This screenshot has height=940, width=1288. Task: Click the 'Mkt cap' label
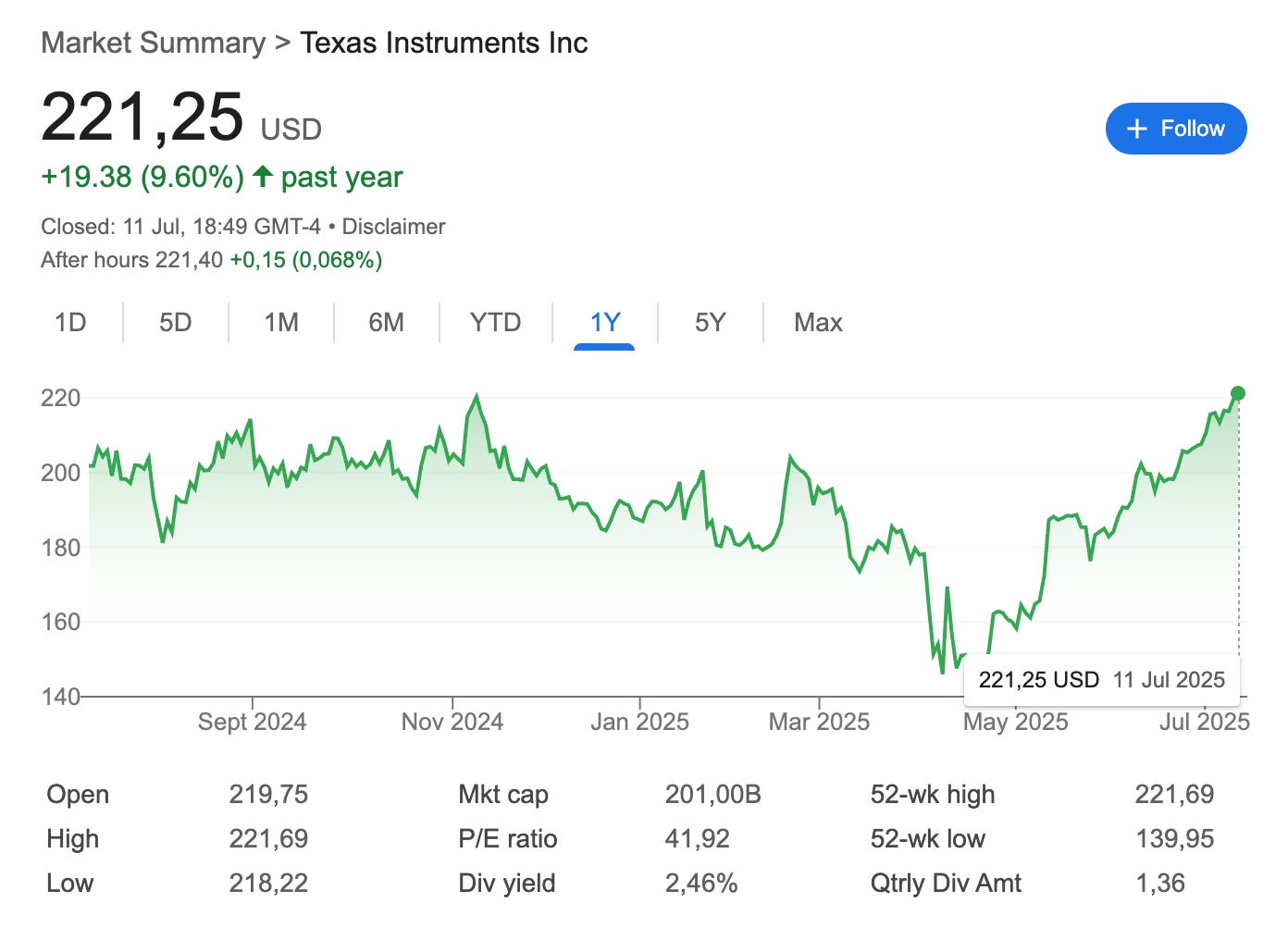503,795
